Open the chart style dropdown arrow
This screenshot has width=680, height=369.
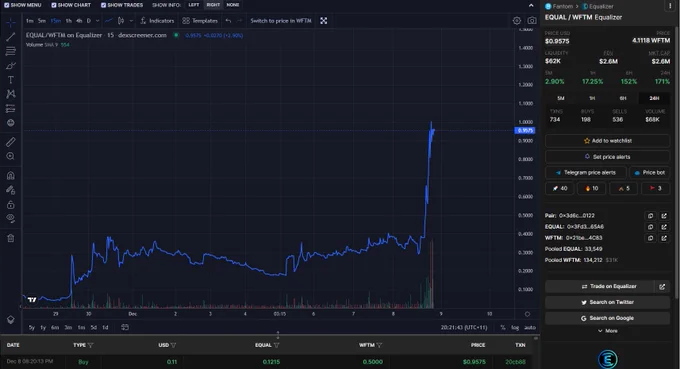[131, 21]
